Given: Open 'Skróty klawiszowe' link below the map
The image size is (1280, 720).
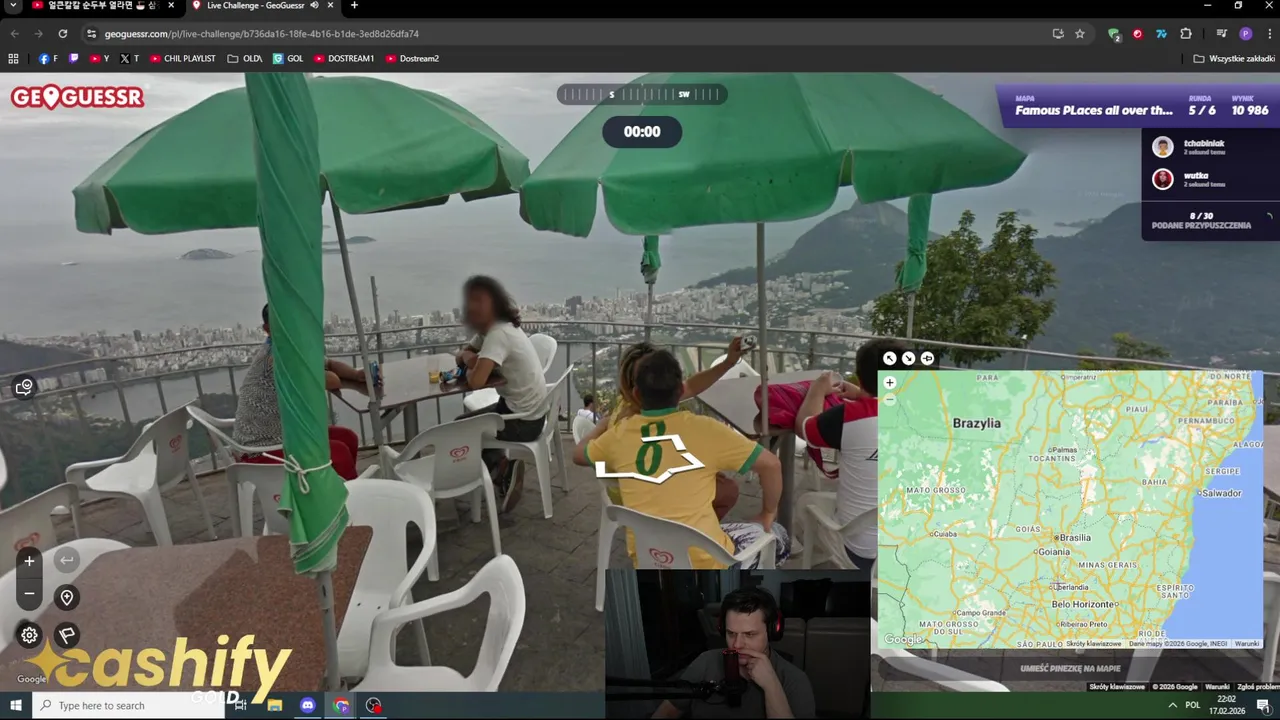Looking at the screenshot, I should pyautogui.click(x=1116, y=687).
